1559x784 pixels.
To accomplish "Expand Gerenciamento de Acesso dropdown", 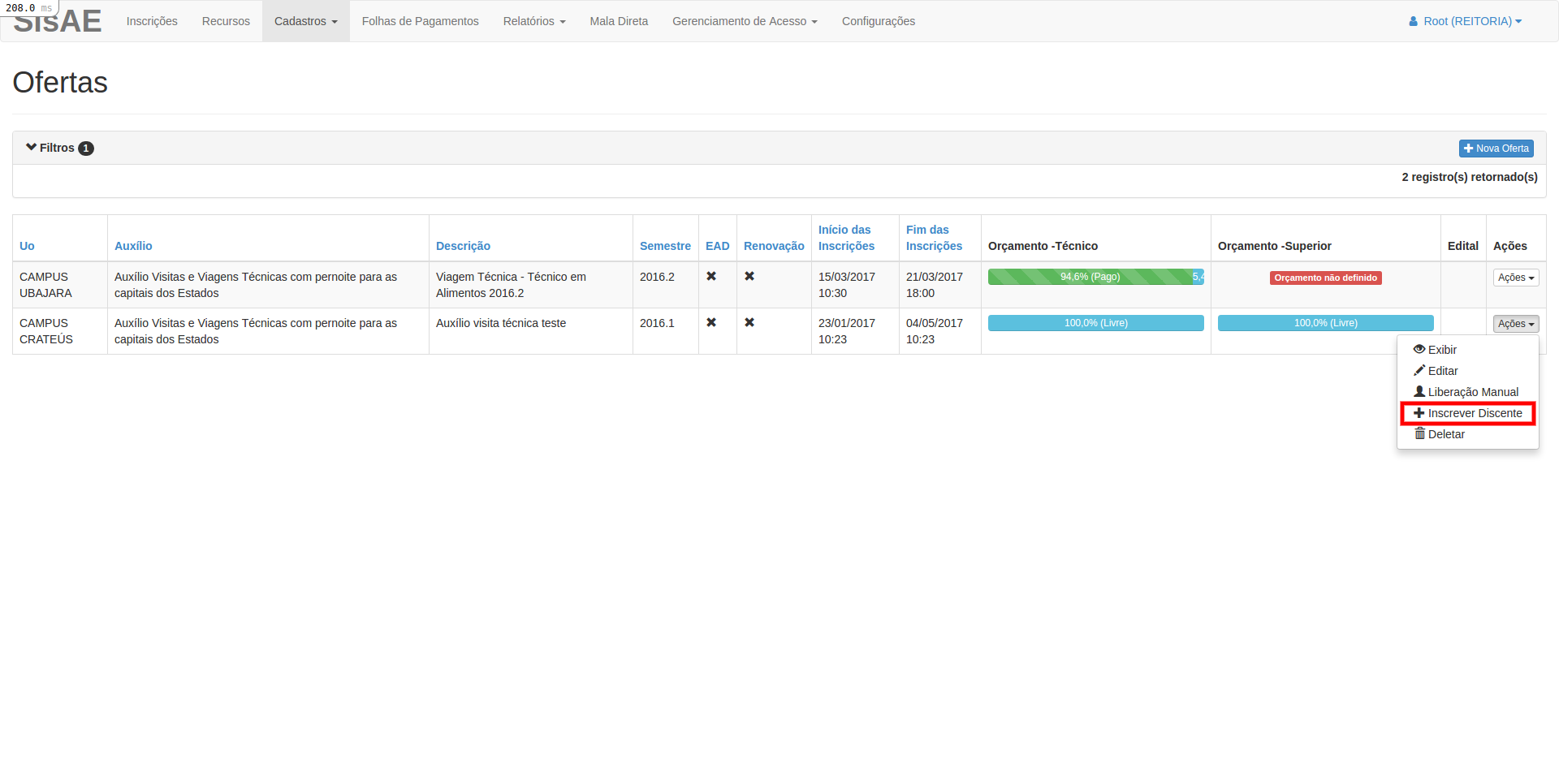I will pos(745,21).
